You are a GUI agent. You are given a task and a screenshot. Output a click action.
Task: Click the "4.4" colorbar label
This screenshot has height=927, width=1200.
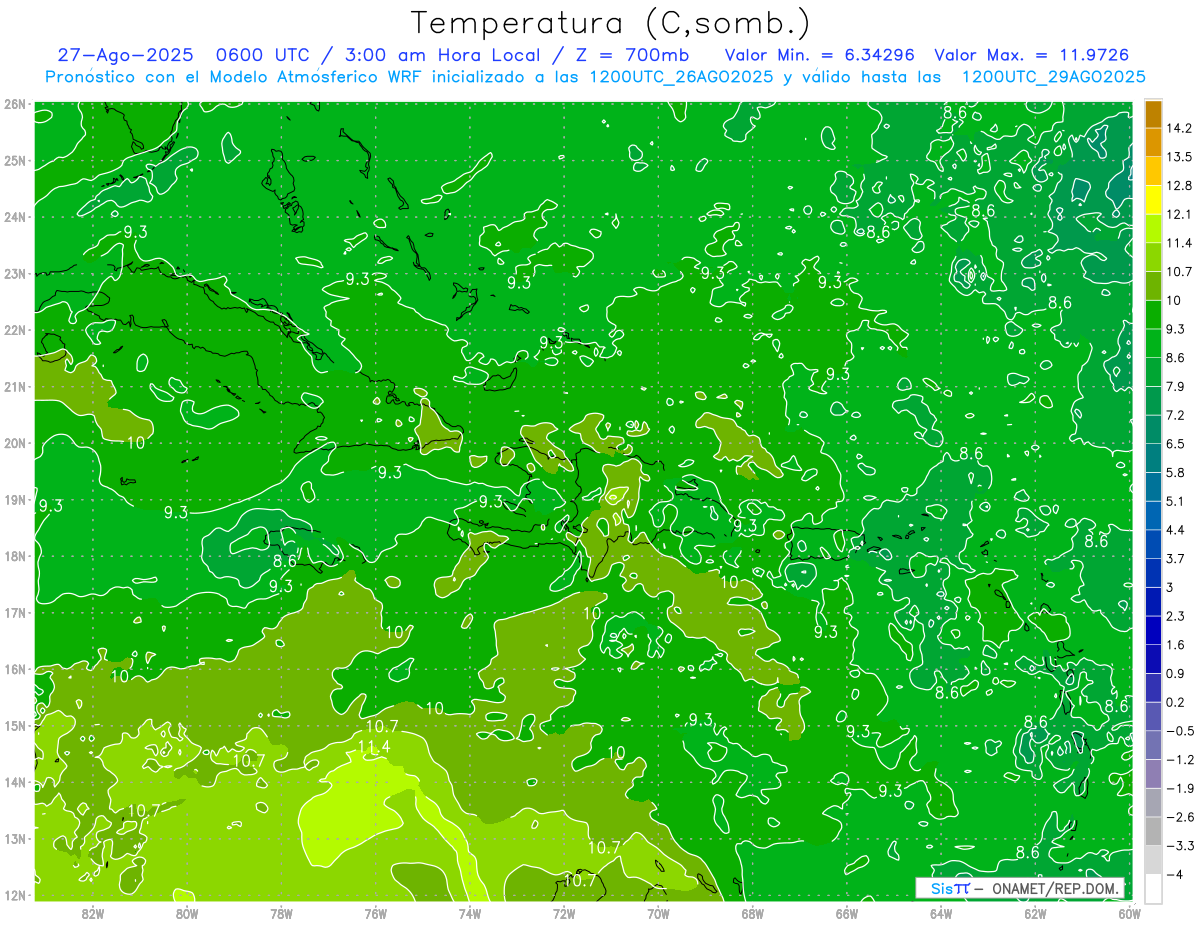tap(1176, 530)
